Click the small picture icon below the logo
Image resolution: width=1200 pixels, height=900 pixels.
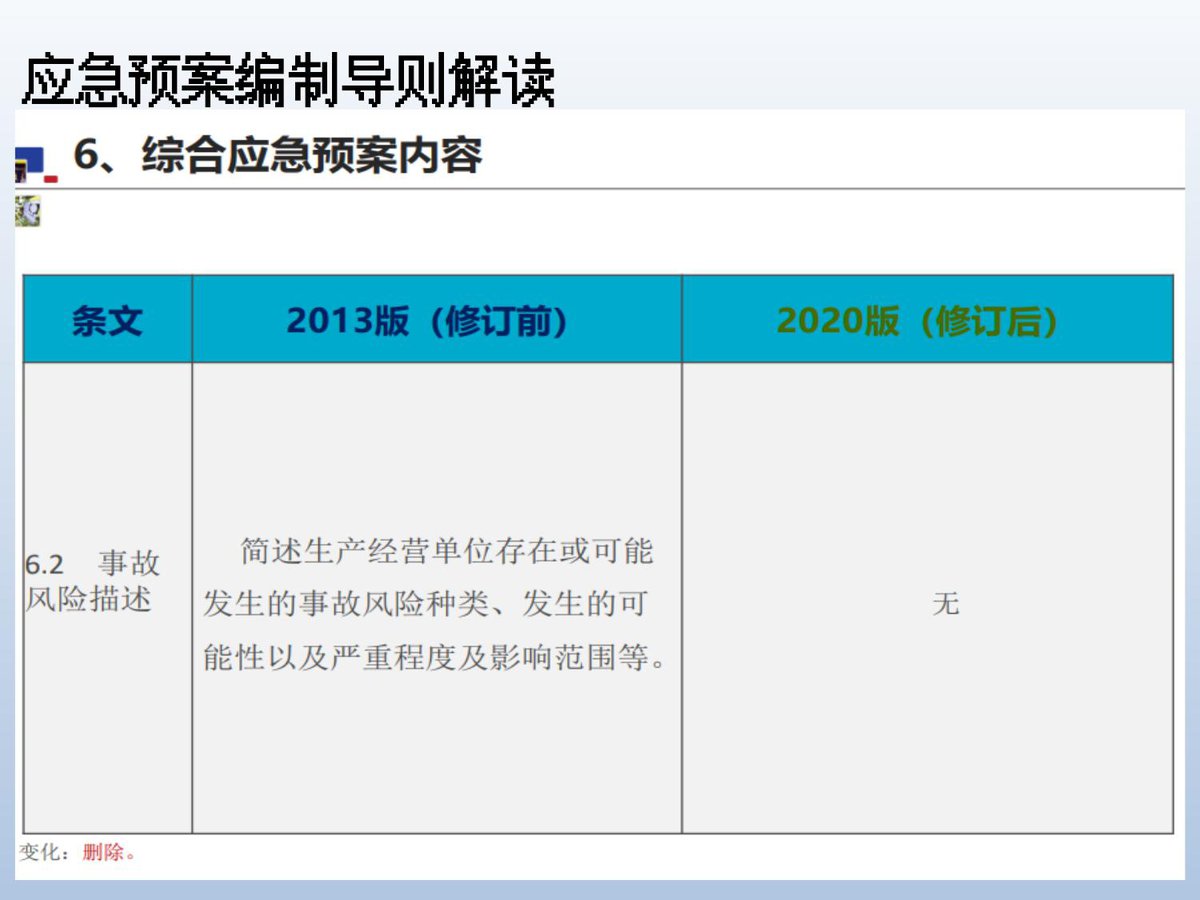point(27,211)
